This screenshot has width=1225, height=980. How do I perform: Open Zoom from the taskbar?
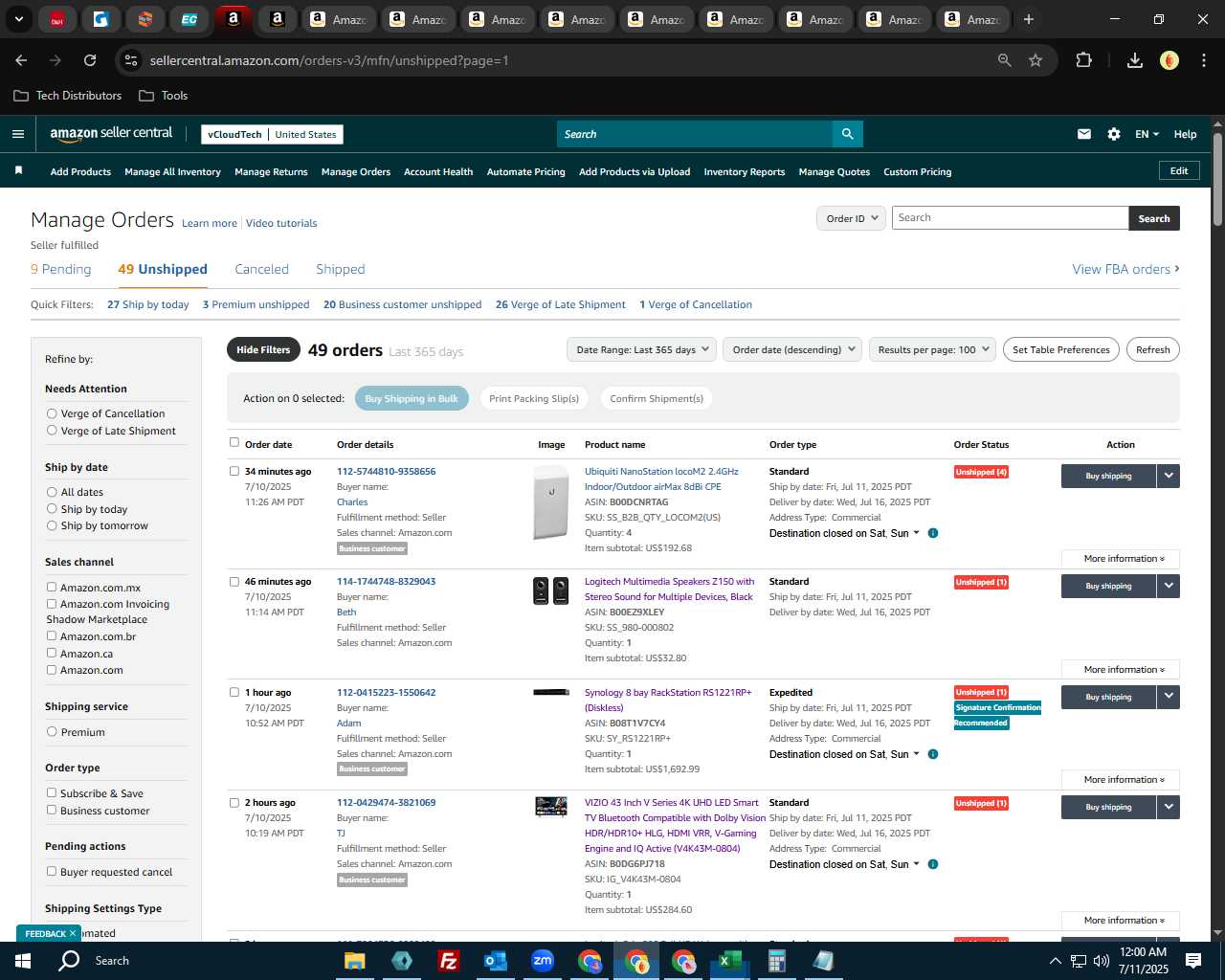[x=543, y=961]
